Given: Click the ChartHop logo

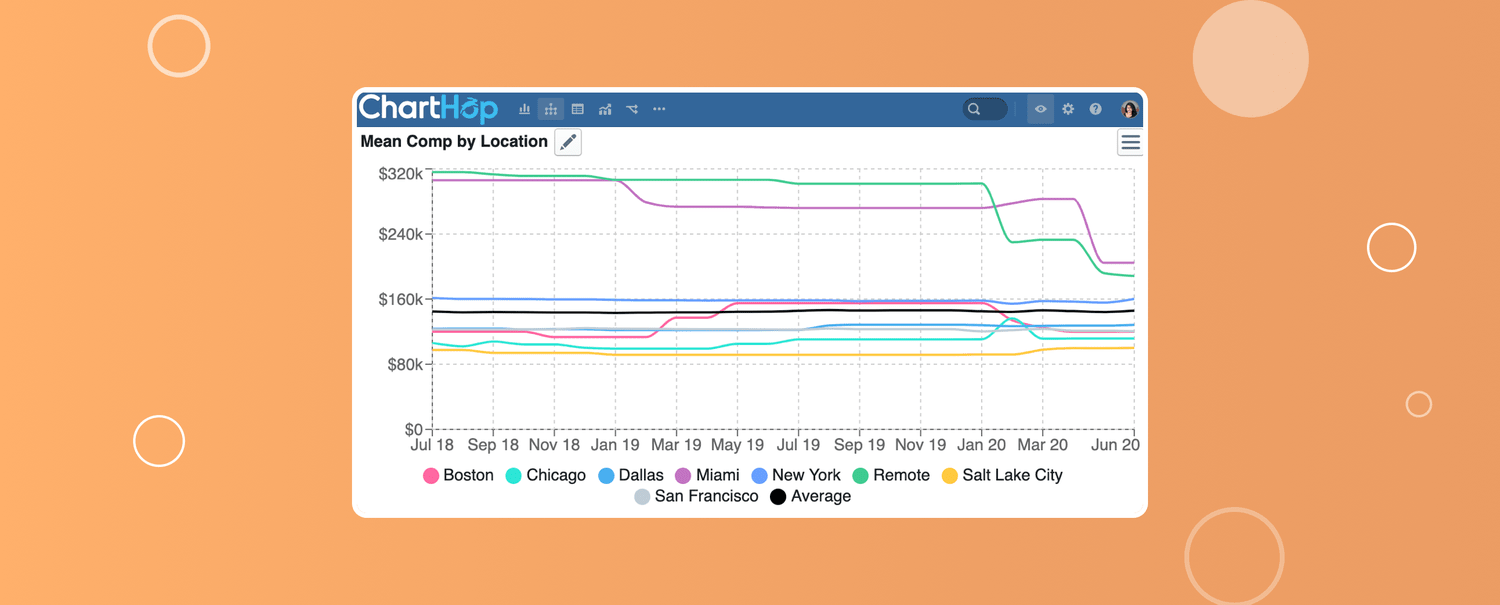Looking at the screenshot, I should (x=428, y=108).
